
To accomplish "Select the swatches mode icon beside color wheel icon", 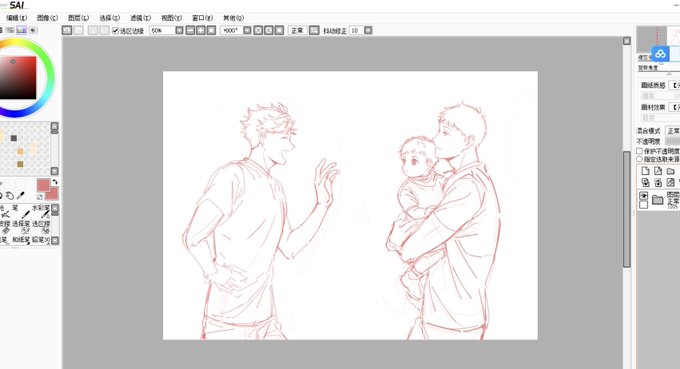I will pos(21,30).
